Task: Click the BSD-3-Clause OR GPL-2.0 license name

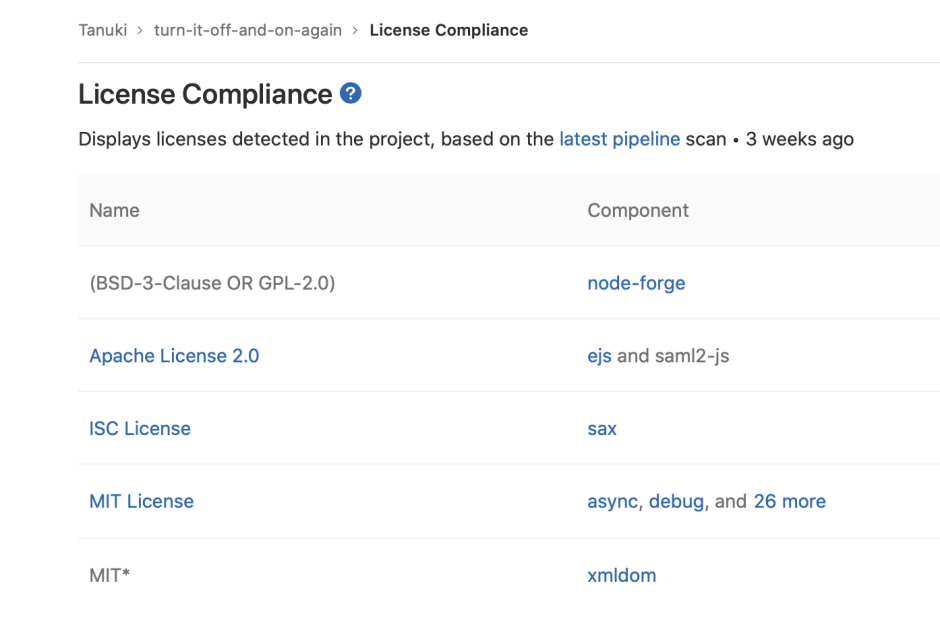Action: coord(212,283)
